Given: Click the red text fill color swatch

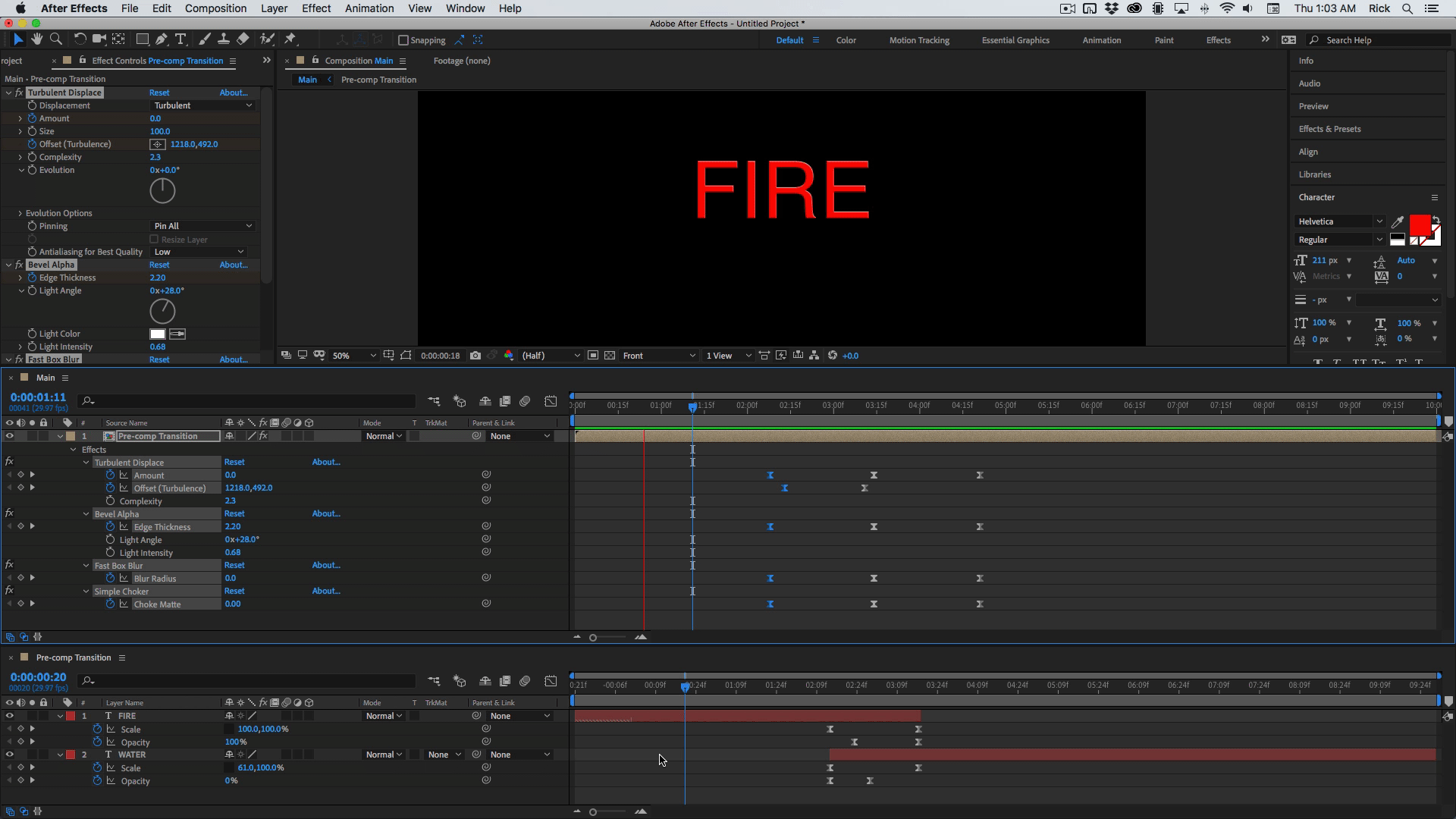Looking at the screenshot, I should [1419, 224].
